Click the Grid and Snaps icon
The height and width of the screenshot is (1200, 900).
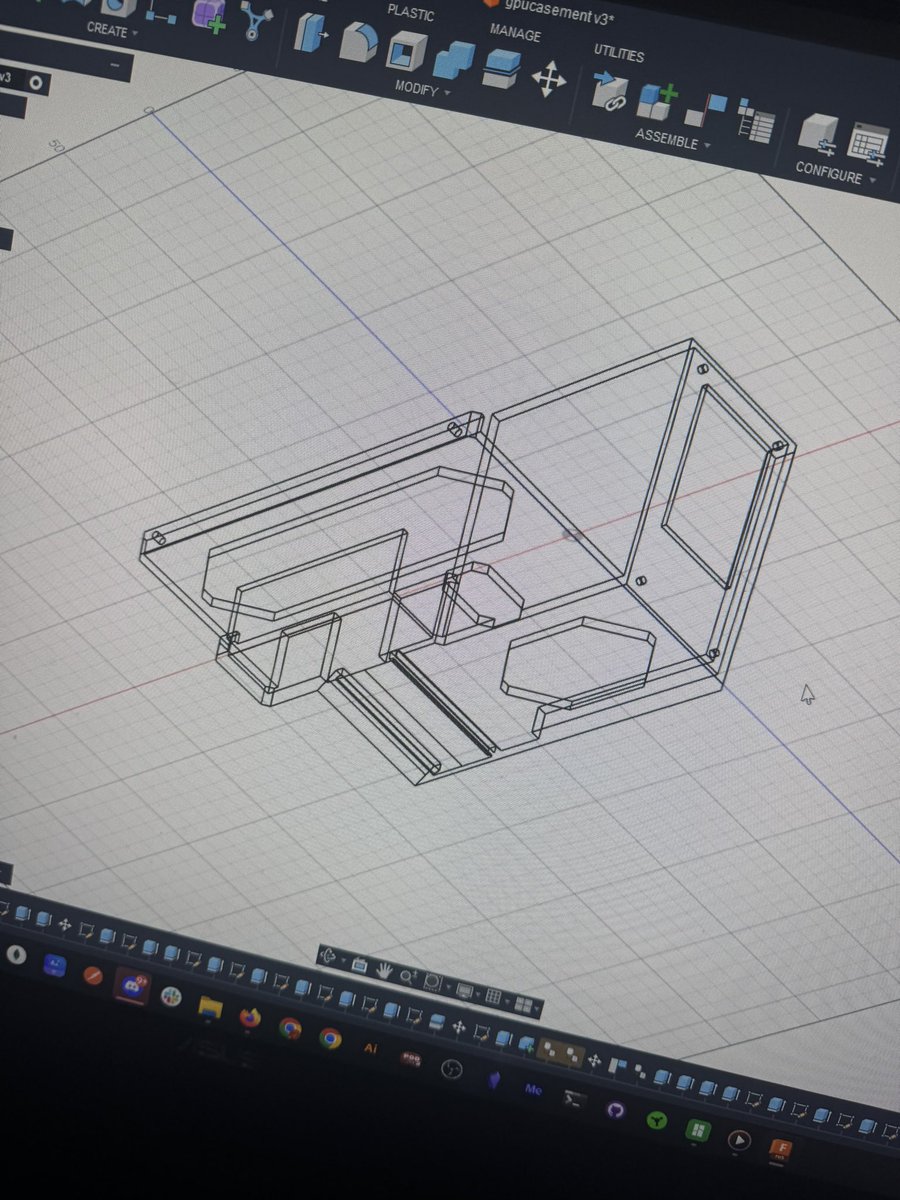[x=493, y=996]
